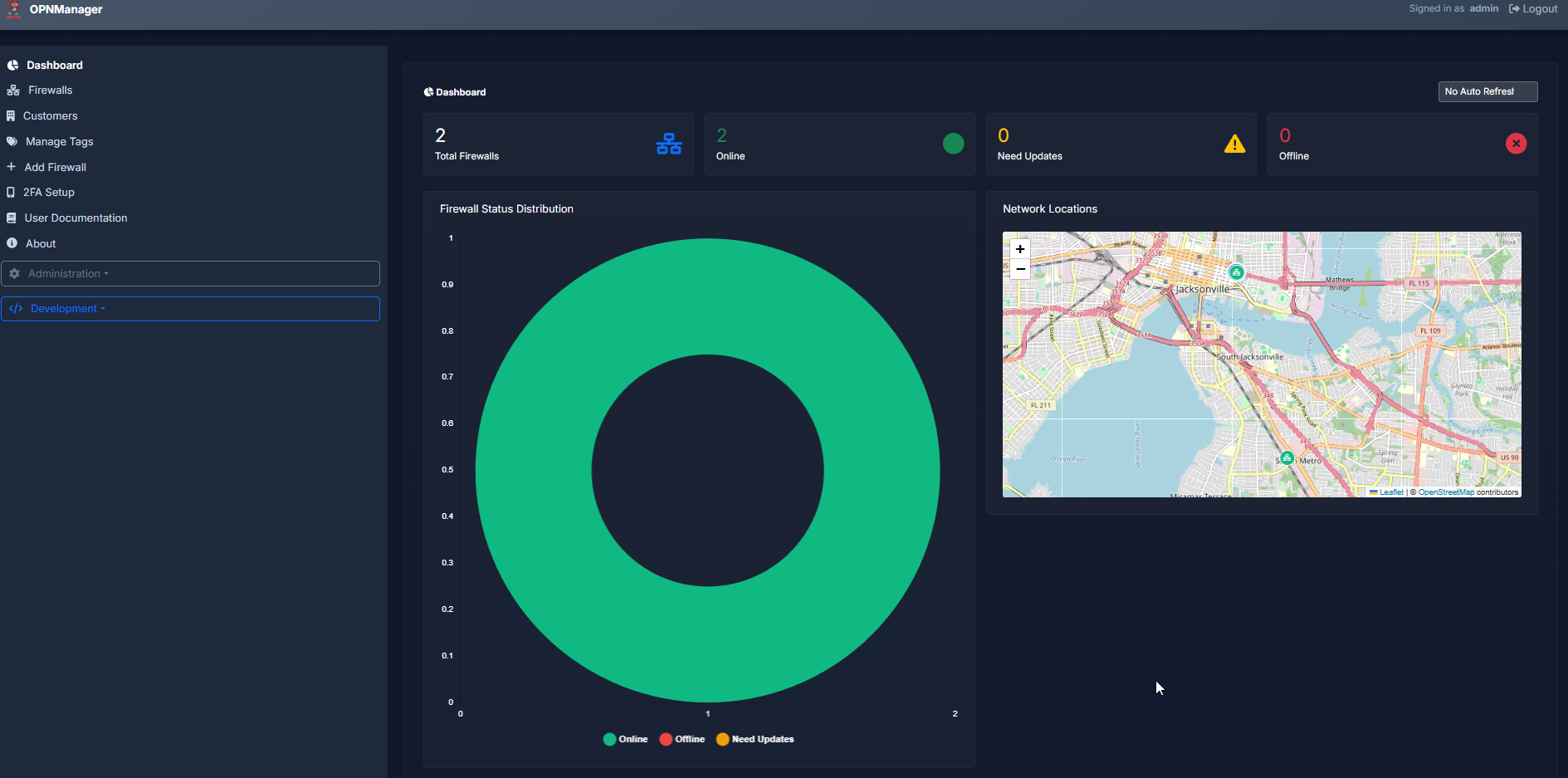Toggle Online series in the chart legend
The image size is (1568, 778).
click(x=626, y=739)
